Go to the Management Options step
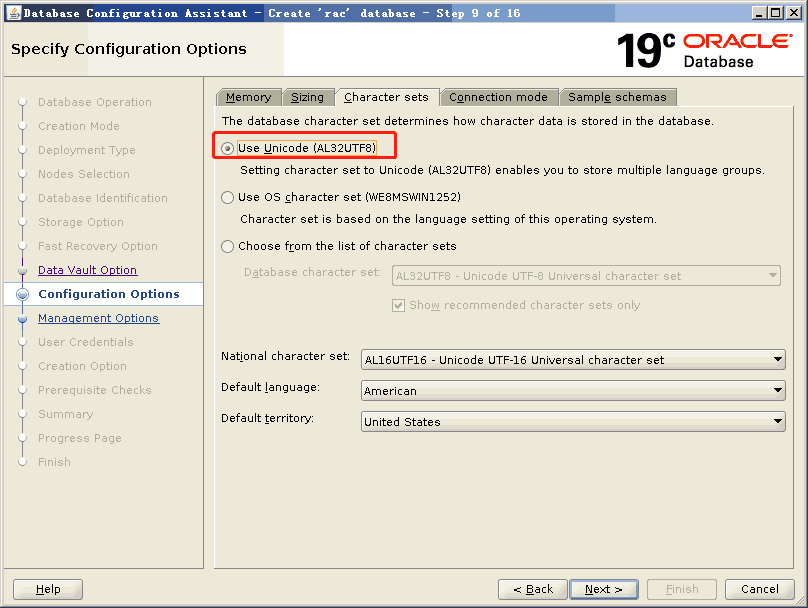Screen dimensions: 808x608 (98, 318)
